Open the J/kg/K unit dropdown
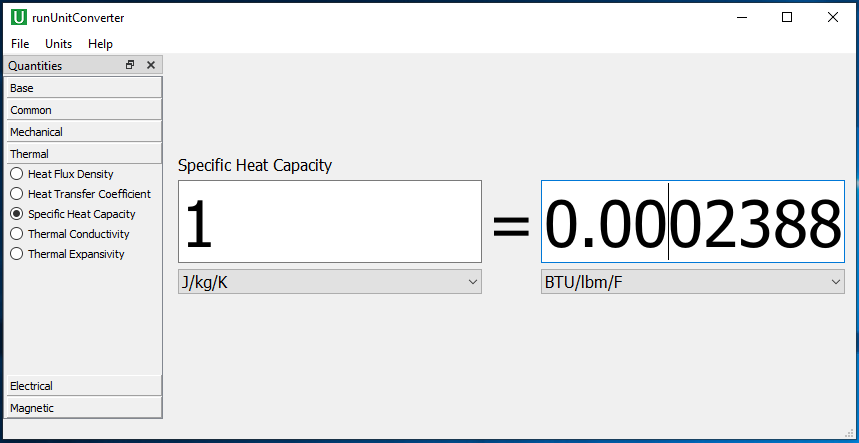Viewport: 859px width, 443px height. click(330, 282)
